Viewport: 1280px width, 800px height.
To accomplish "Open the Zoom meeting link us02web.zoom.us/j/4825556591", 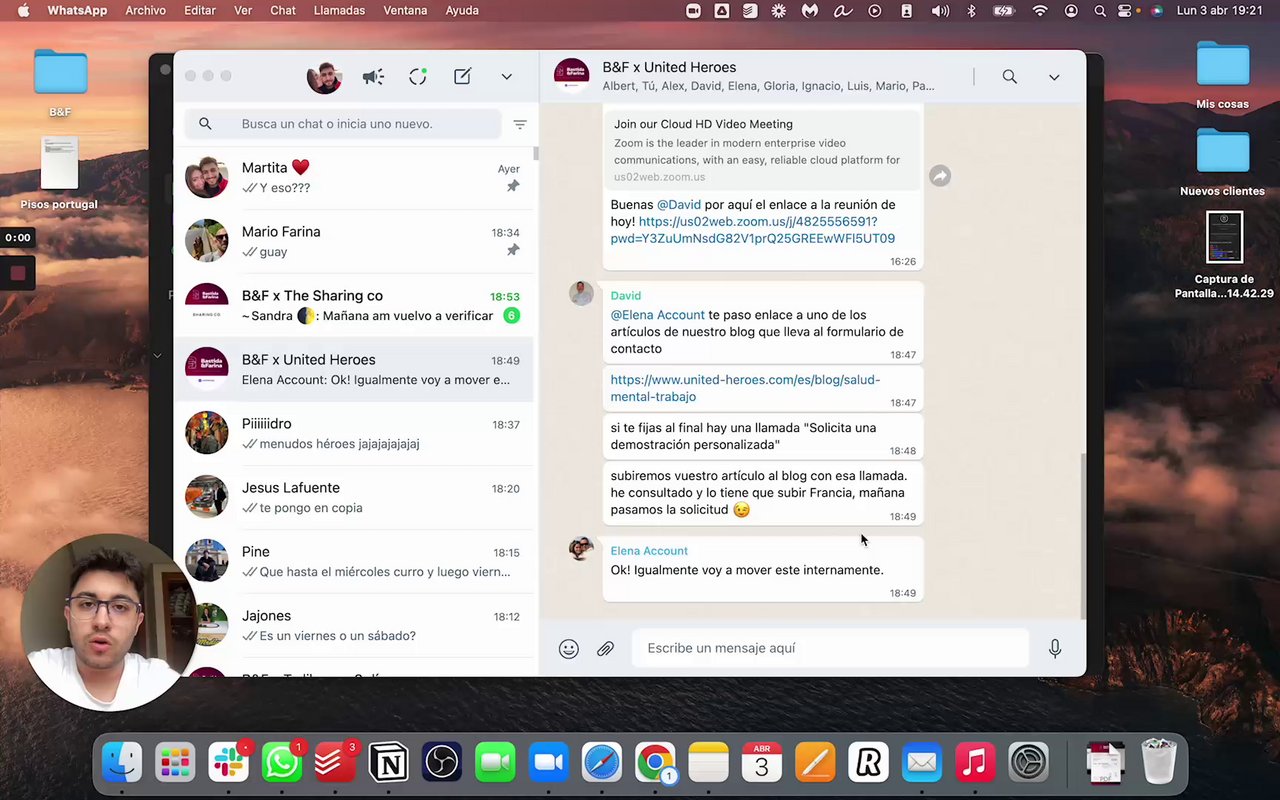I will tap(753, 230).
